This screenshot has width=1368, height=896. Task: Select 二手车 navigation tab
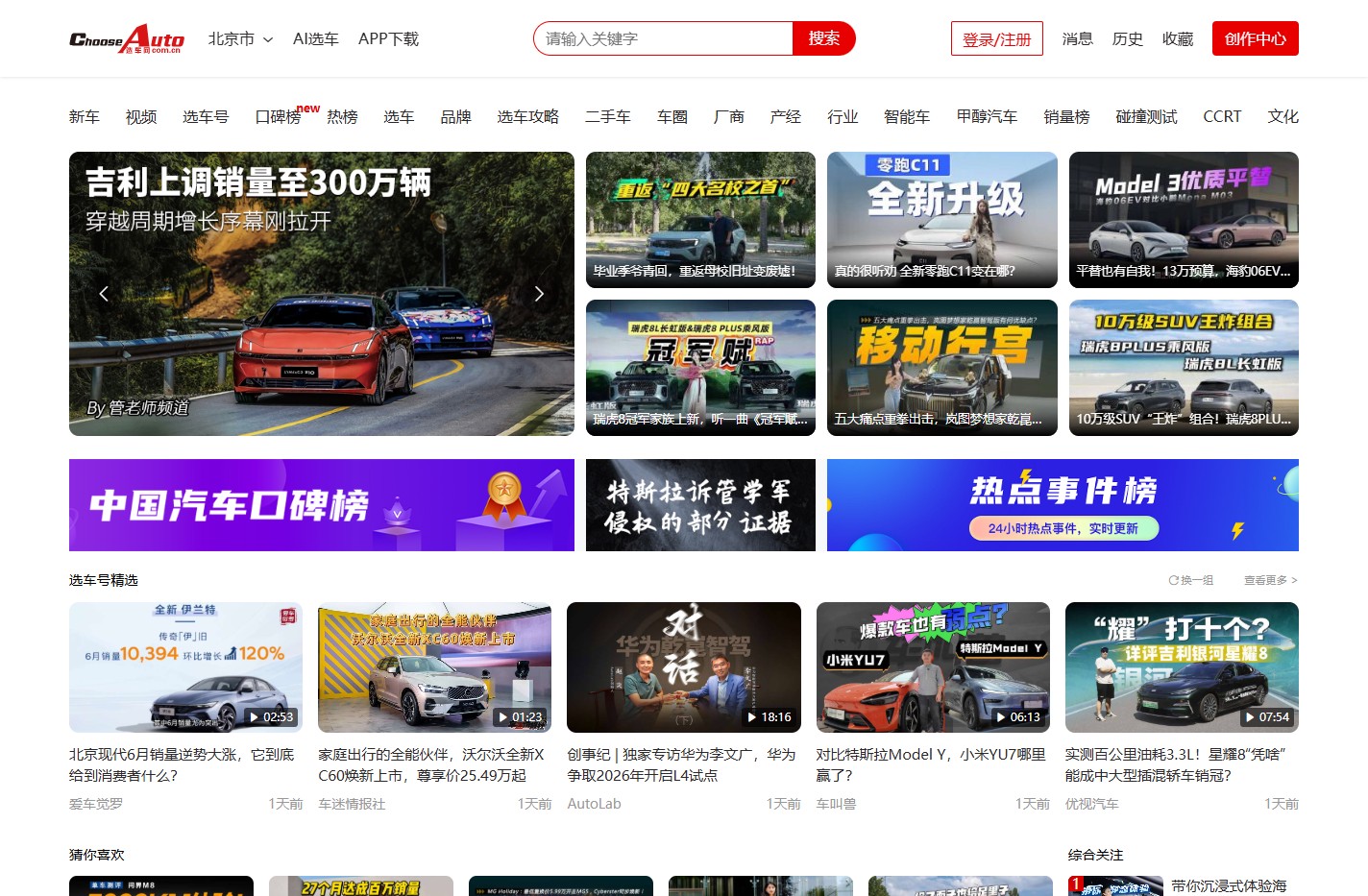click(608, 117)
